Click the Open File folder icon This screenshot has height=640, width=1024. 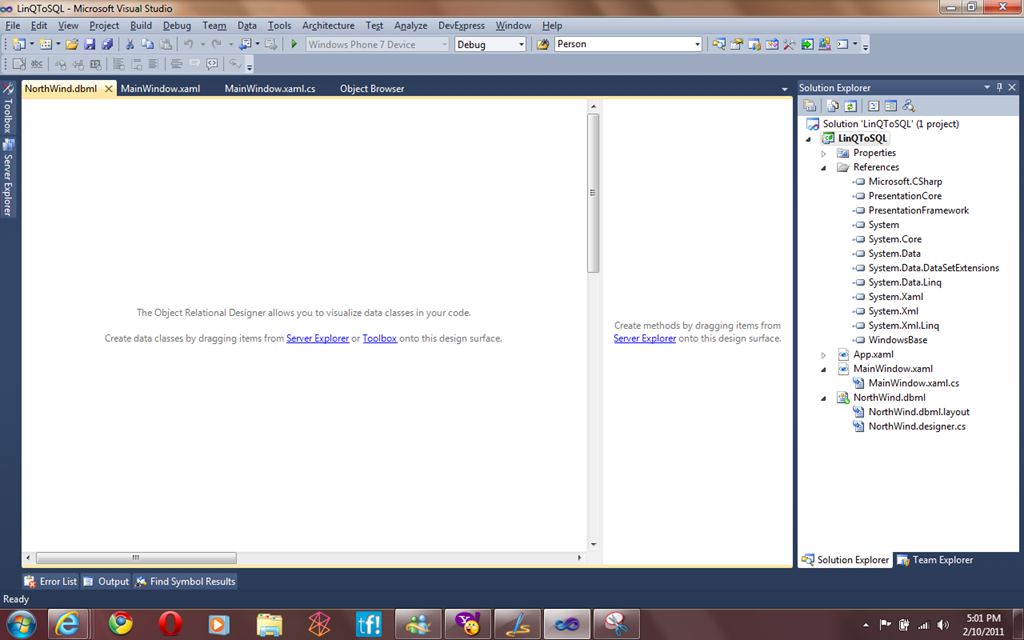tap(72, 44)
